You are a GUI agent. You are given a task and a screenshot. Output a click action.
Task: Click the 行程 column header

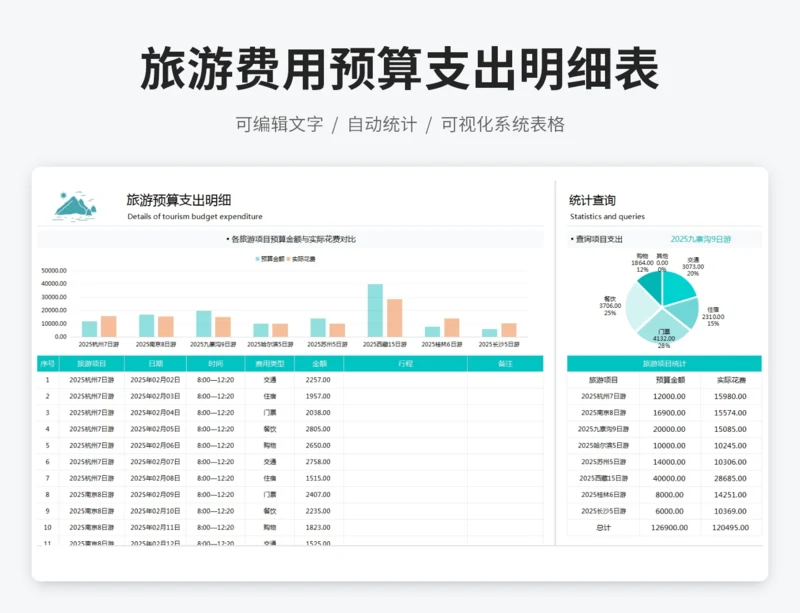[x=406, y=364]
